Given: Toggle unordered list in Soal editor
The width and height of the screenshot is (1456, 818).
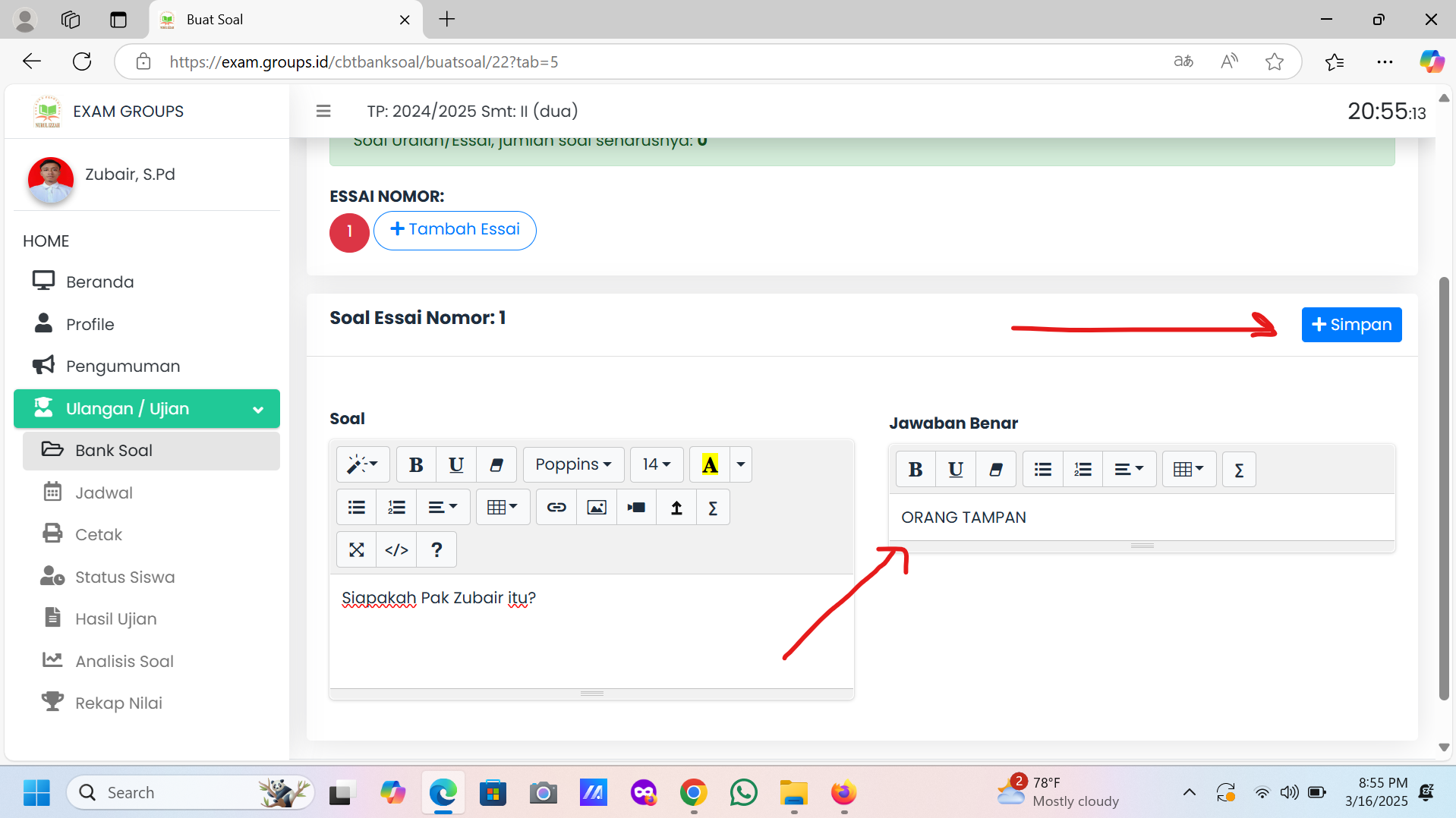Looking at the screenshot, I should coord(357,508).
